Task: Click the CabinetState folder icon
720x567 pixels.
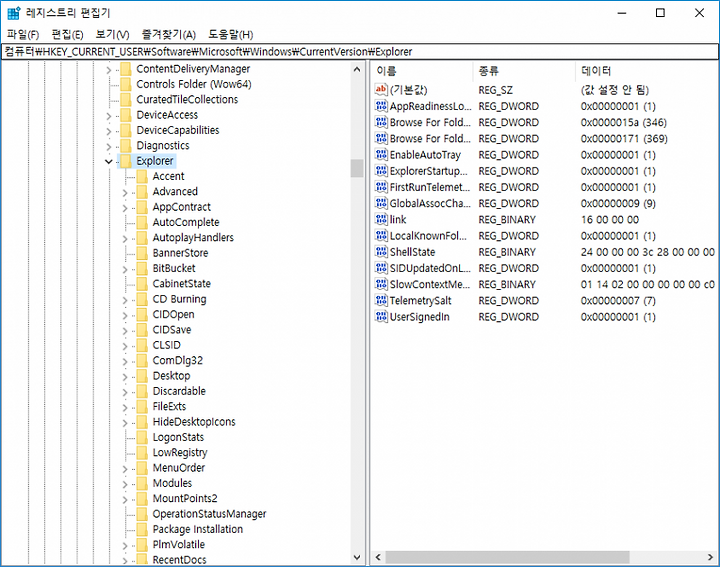Action: (x=142, y=284)
